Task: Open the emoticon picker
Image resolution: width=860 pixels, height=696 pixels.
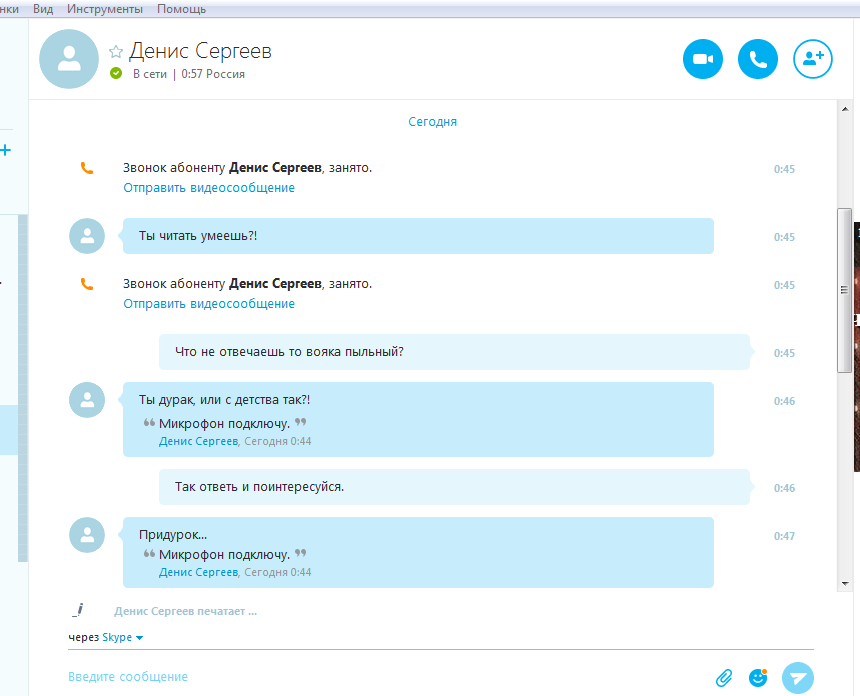Action: [758, 678]
